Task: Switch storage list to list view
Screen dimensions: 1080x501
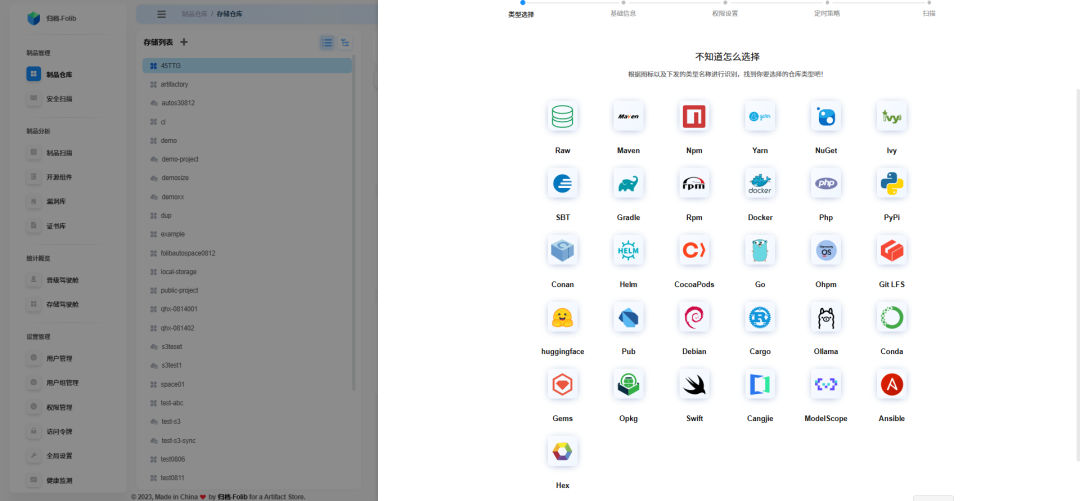Action: tap(326, 43)
